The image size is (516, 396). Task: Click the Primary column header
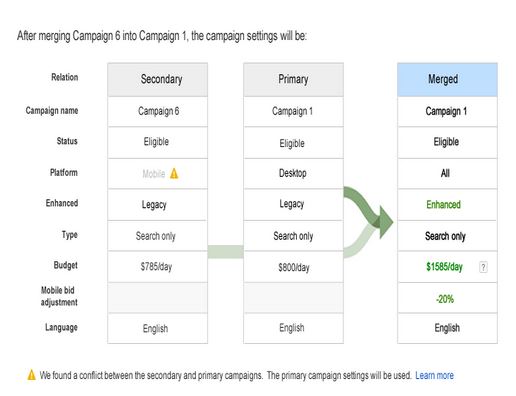293,80
